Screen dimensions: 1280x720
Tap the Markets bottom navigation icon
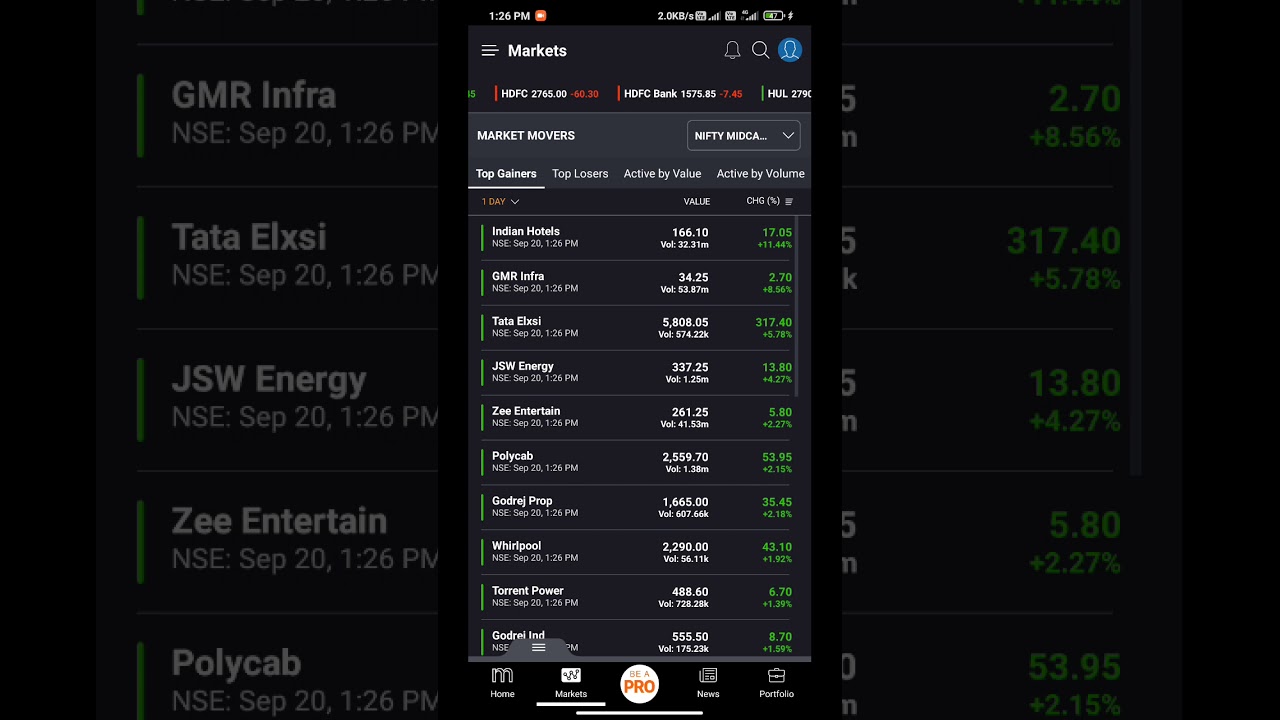571,676
